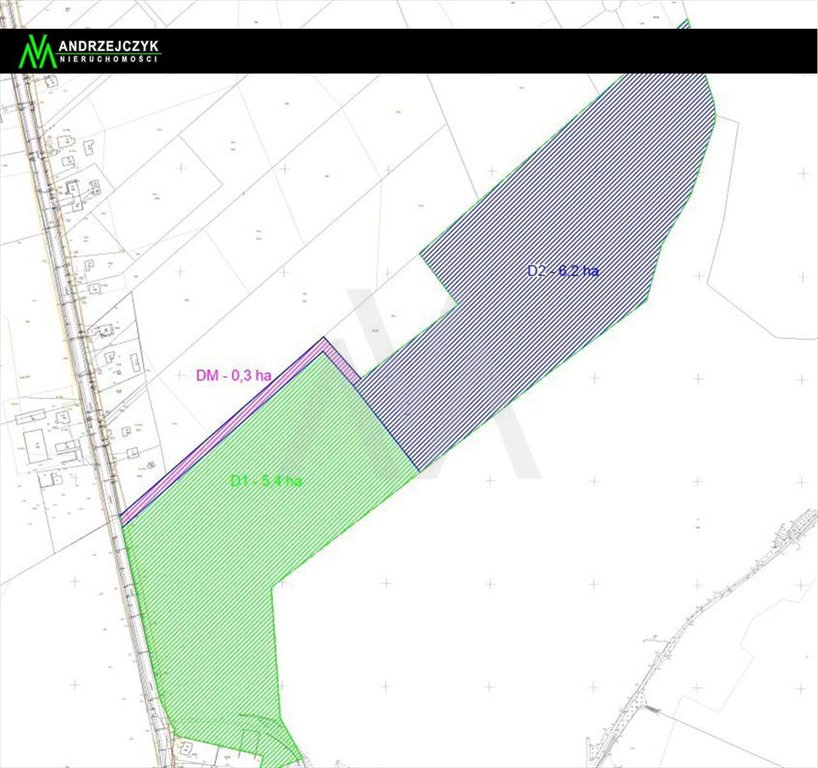Click the empty black header banner area
818x768 pixels.
480,50
